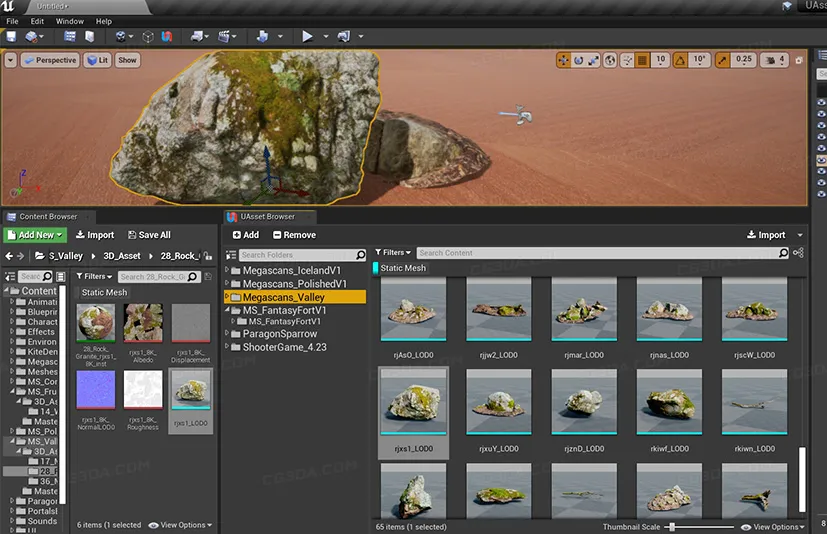The width and height of the screenshot is (827, 534).
Task: Maximize or restore the viewport icon
Action: [799, 60]
